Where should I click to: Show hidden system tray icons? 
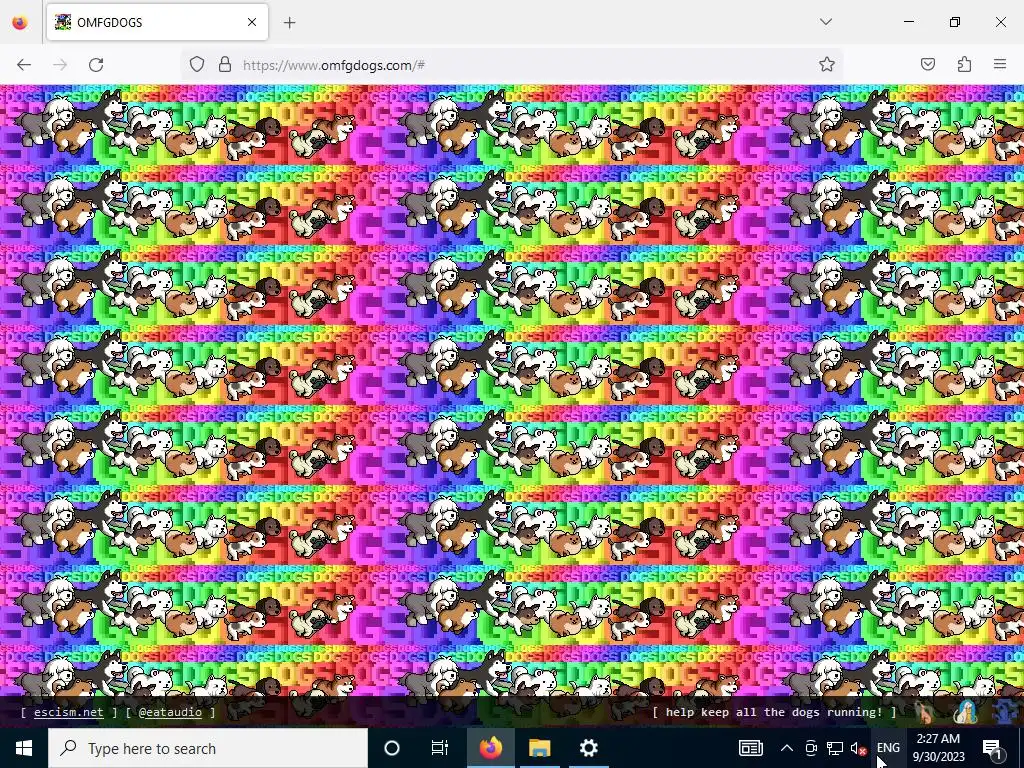coord(787,748)
